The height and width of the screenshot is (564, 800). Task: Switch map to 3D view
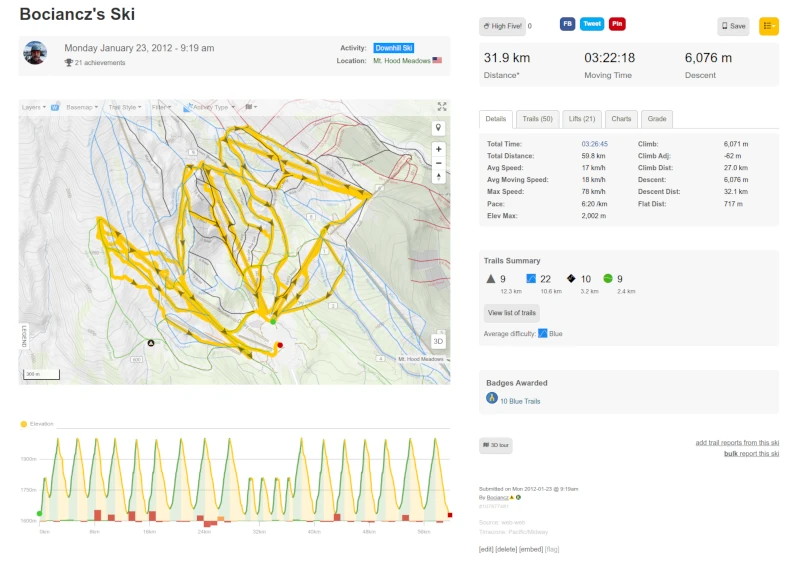[438, 341]
